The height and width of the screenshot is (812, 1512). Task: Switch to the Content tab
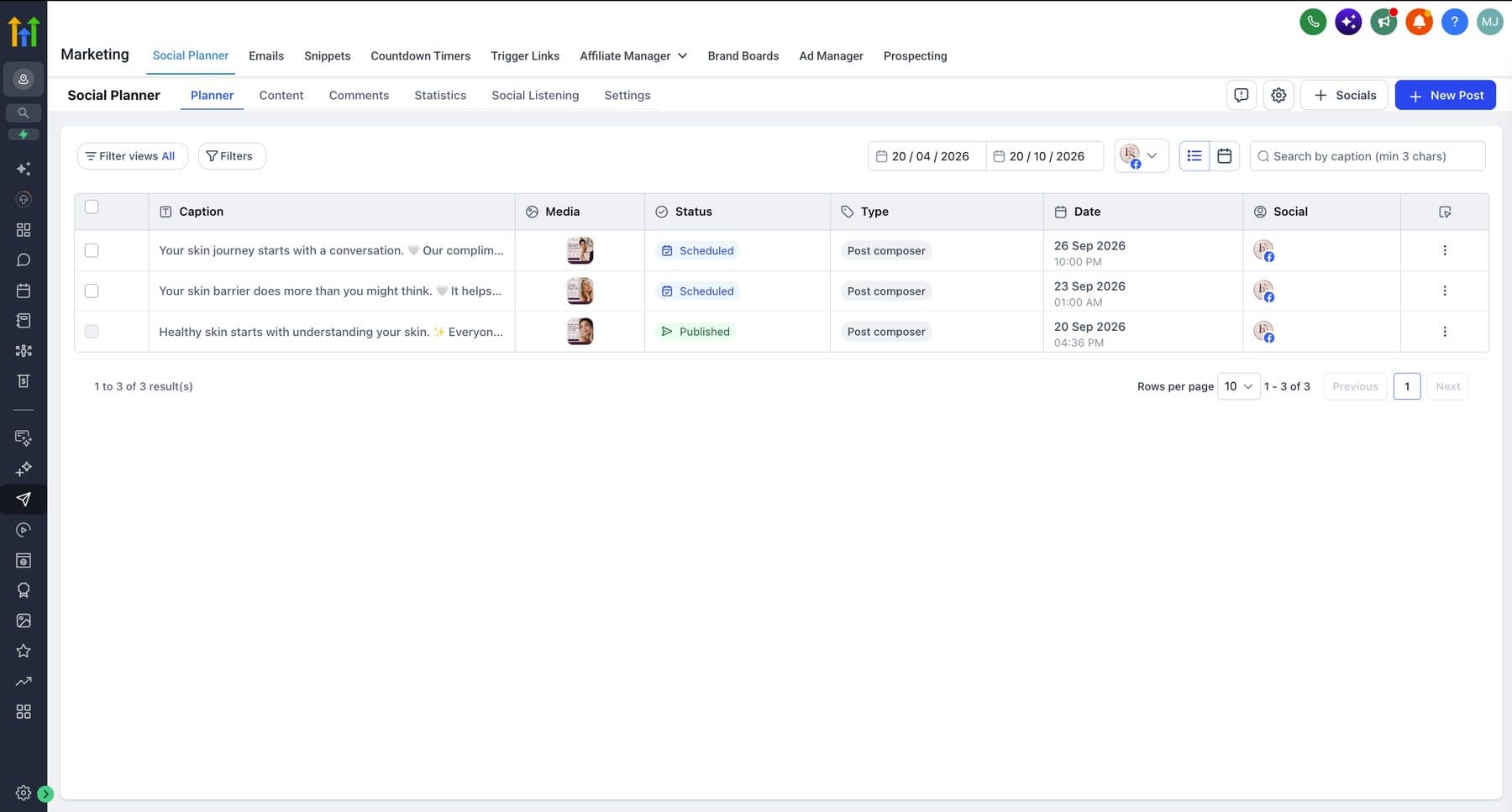281,95
